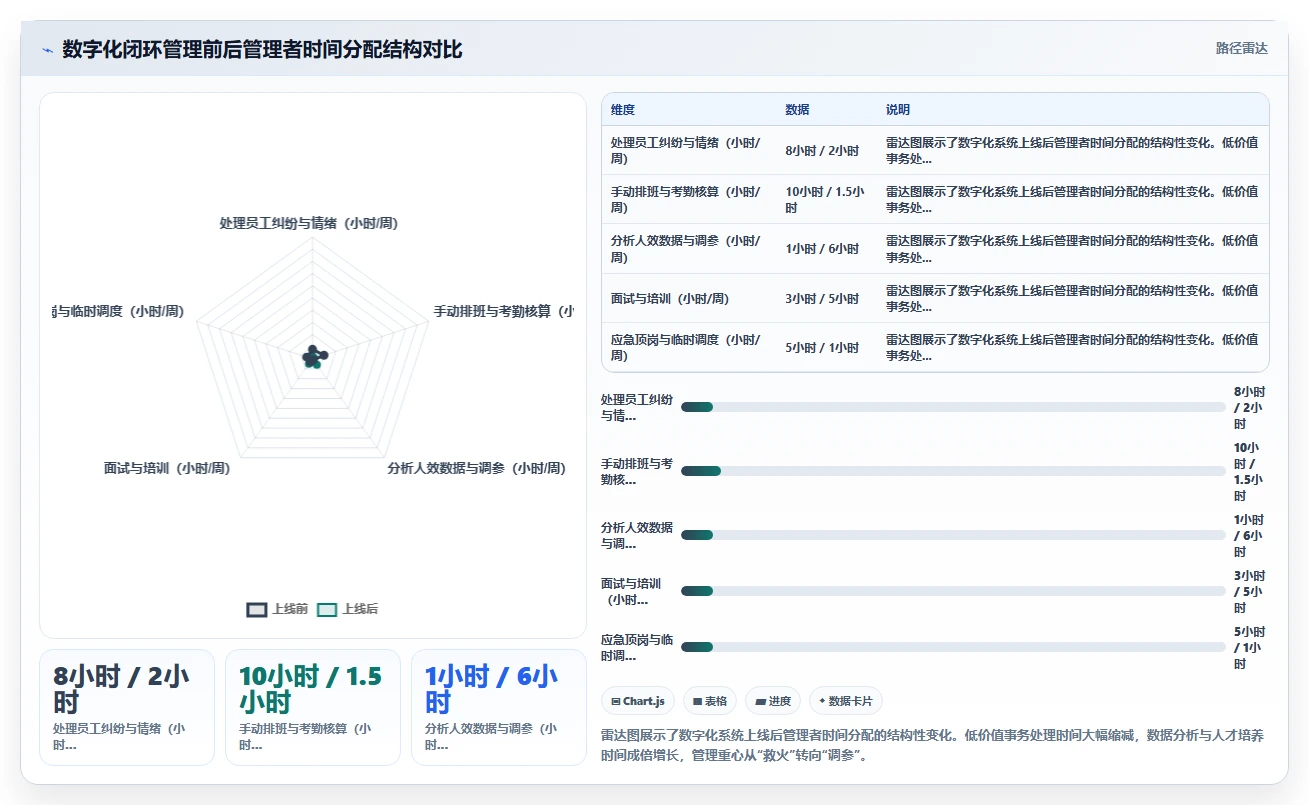Select table row 应急顶岗与临时调度
The height and width of the screenshot is (805, 1309).
(x=935, y=347)
